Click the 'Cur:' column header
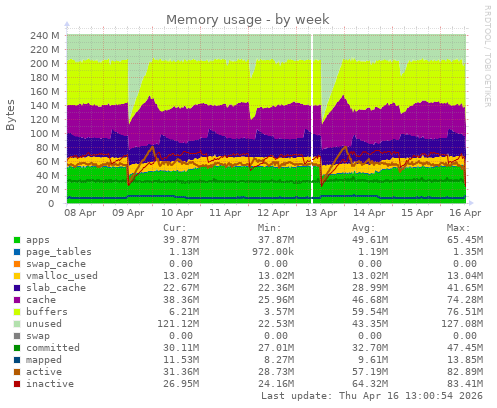 tap(175, 228)
